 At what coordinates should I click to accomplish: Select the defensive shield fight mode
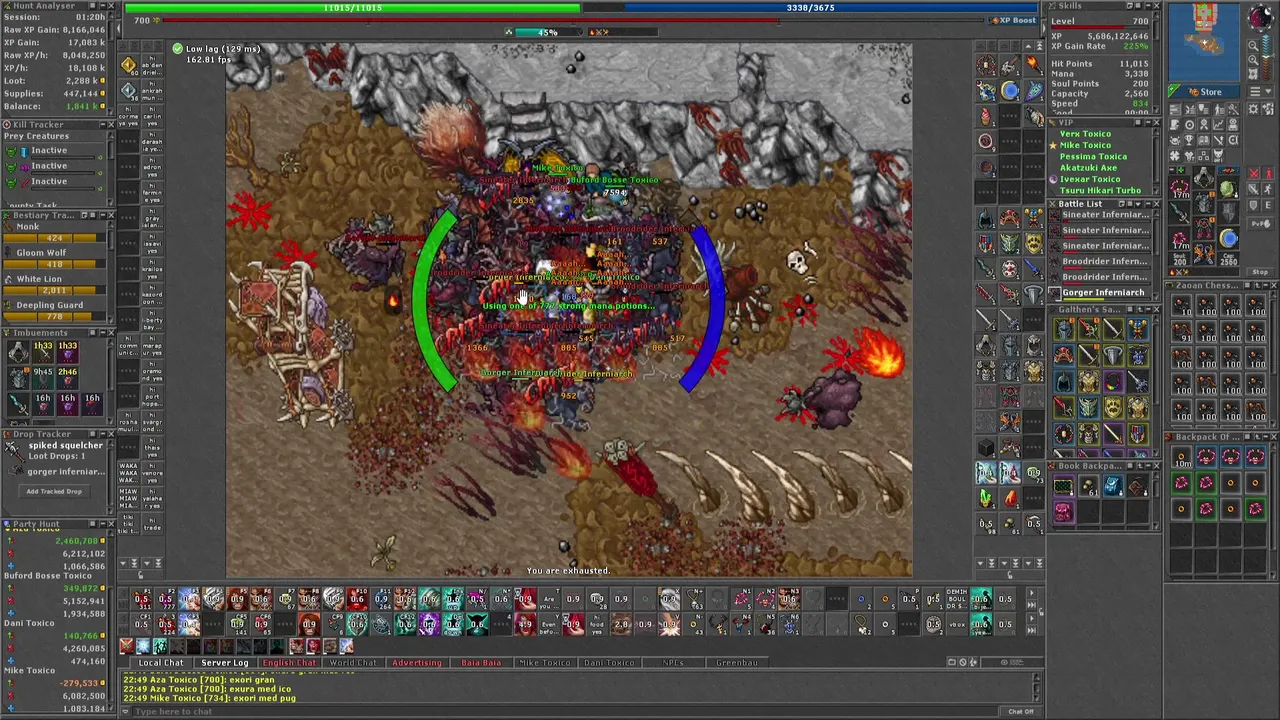coord(1253,205)
